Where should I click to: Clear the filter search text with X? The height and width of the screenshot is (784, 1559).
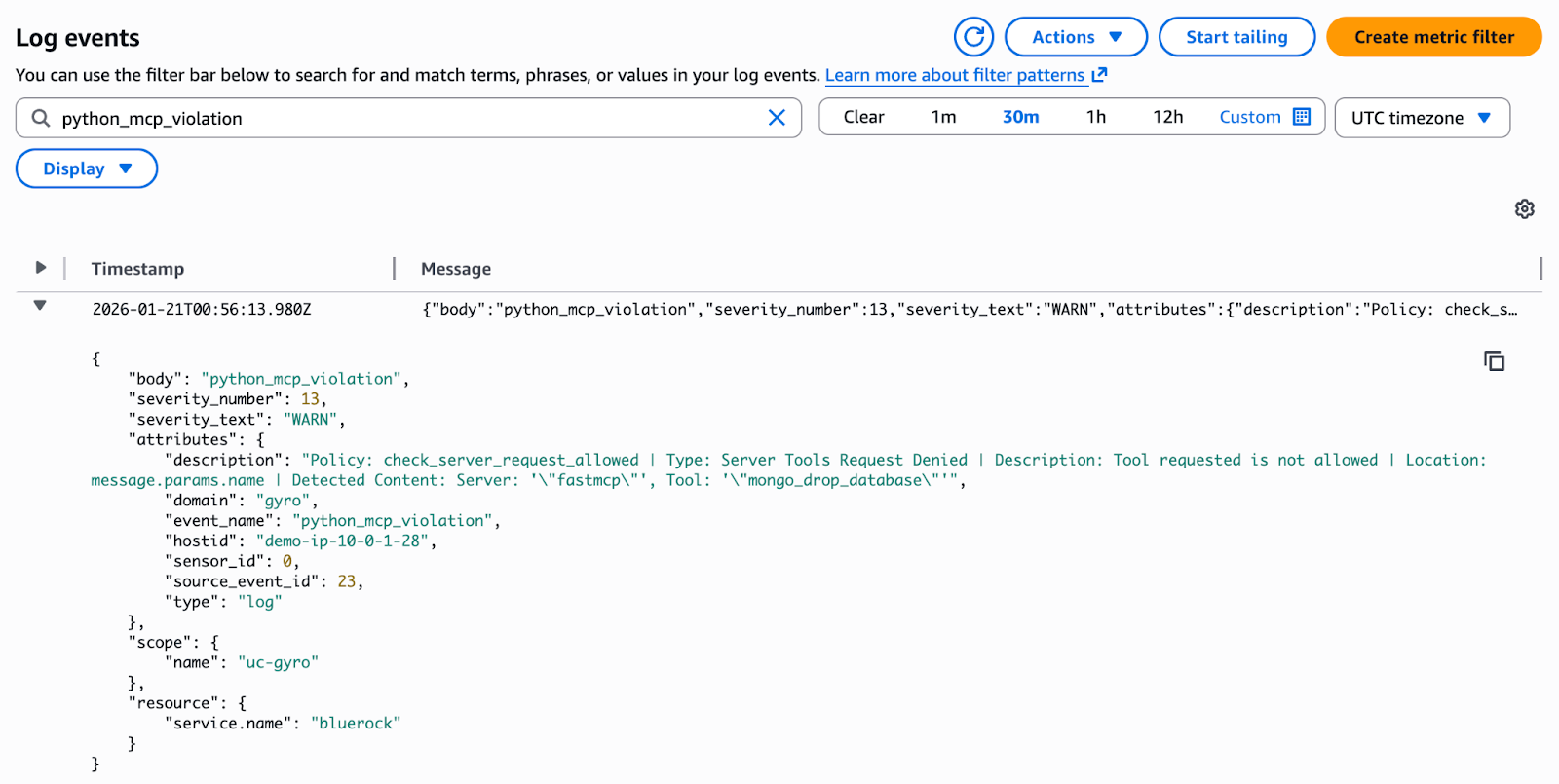pyautogui.click(x=777, y=118)
